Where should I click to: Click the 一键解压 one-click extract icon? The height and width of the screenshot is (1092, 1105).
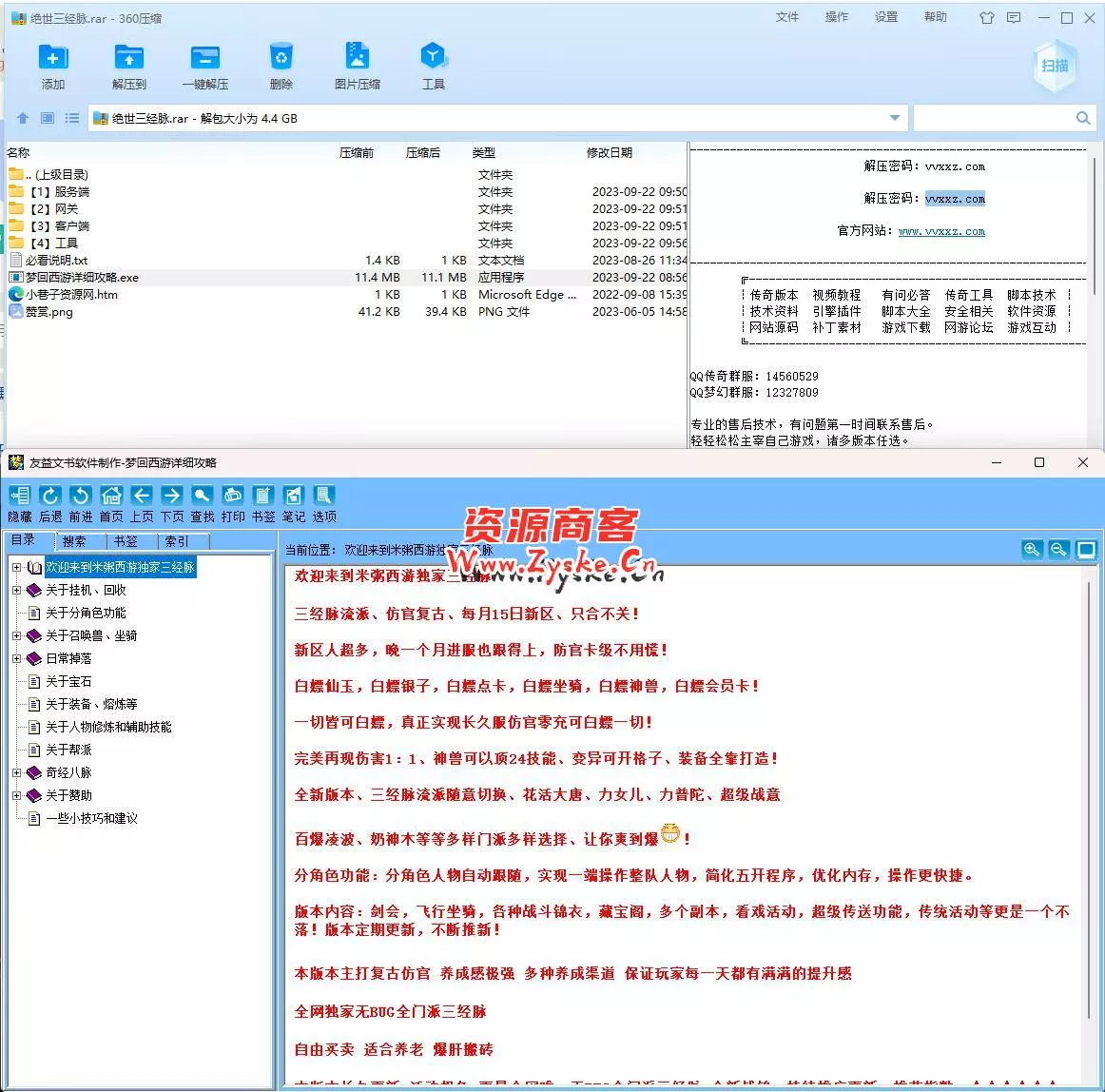pyautogui.click(x=204, y=59)
